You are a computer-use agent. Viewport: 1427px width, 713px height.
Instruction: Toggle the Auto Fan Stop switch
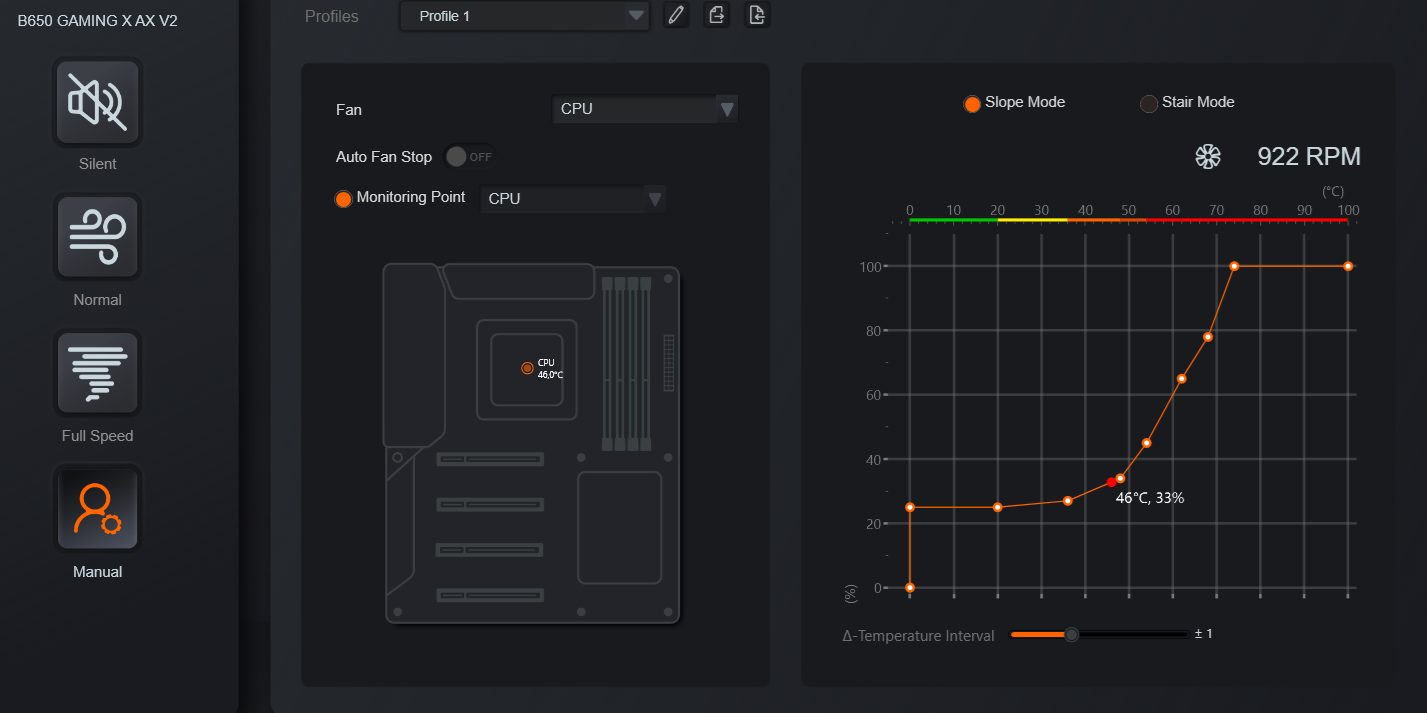pos(468,157)
